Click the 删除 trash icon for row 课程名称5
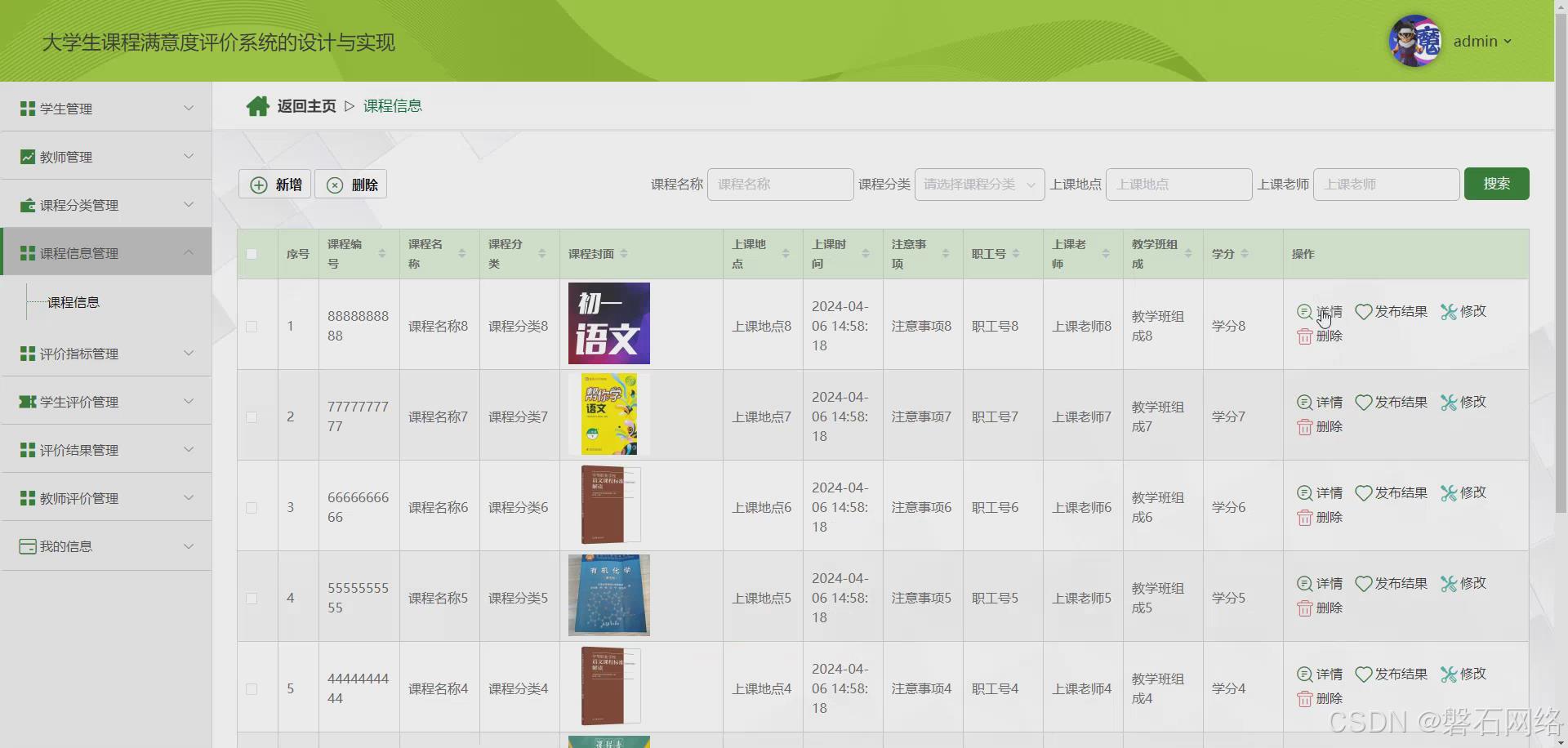1568x748 pixels. [x=1304, y=608]
